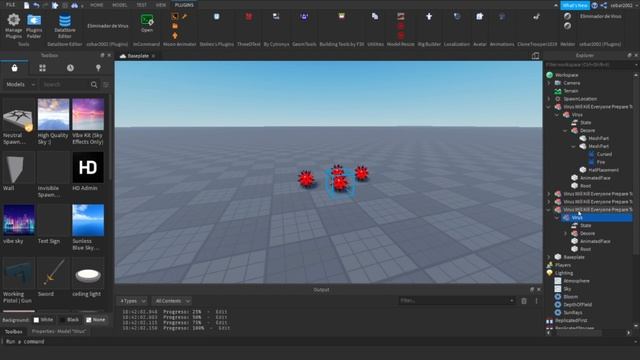Open the Models category dropdown
This screenshot has width=640, height=360.
(20, 84)
